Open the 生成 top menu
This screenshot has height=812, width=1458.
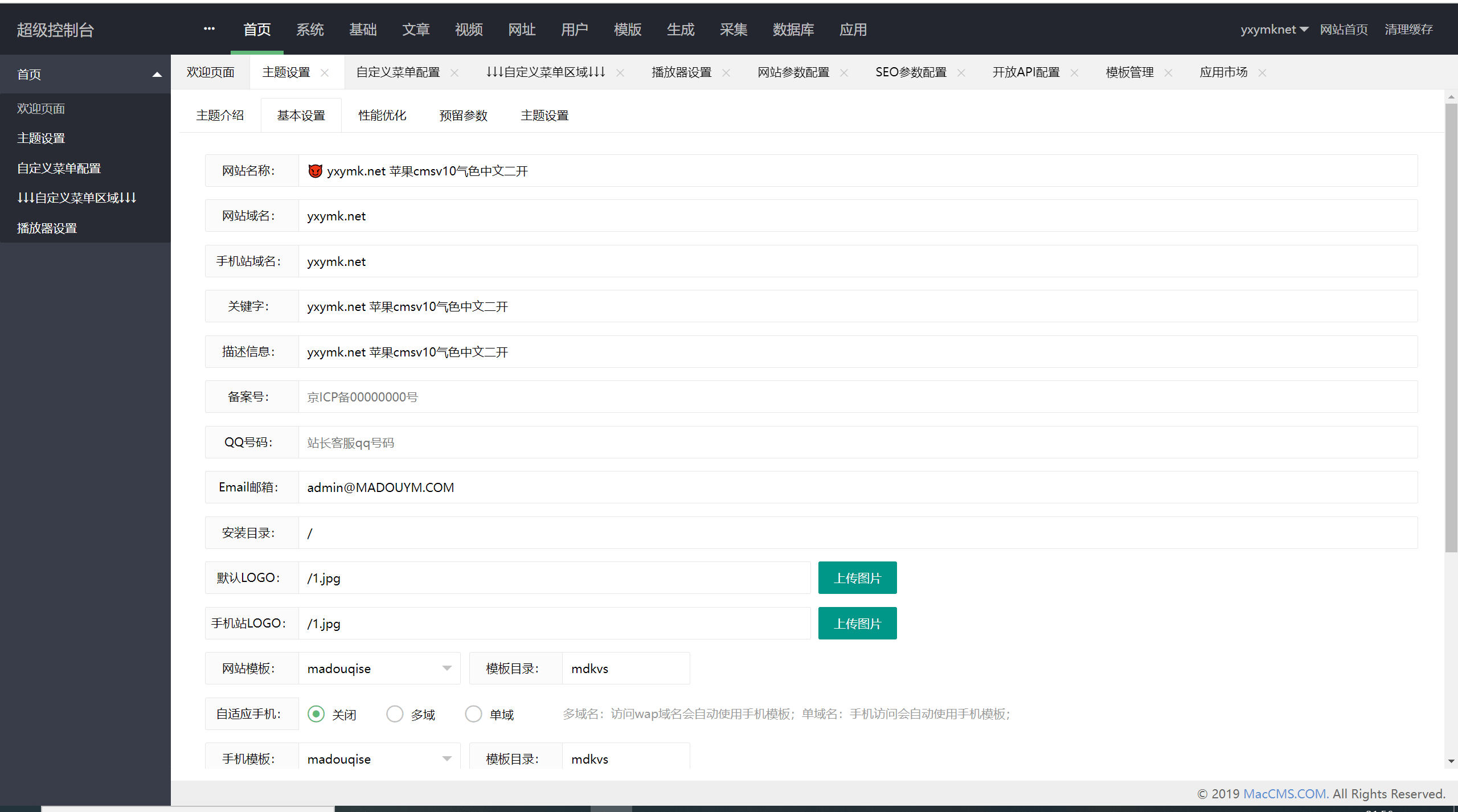coord(681,30)
